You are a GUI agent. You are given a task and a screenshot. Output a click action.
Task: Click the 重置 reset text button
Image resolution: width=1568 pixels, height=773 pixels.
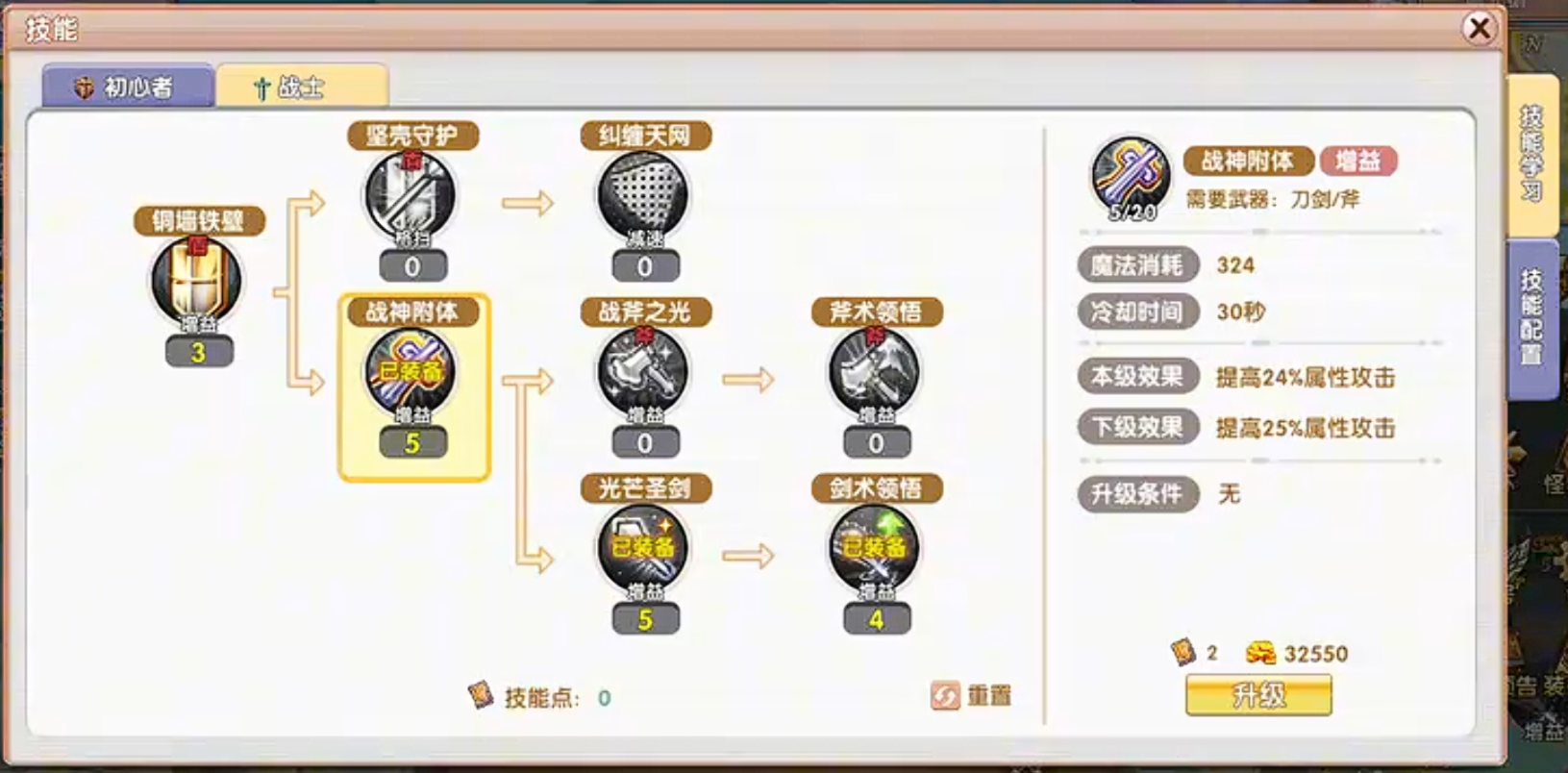(x=989, y=695)
